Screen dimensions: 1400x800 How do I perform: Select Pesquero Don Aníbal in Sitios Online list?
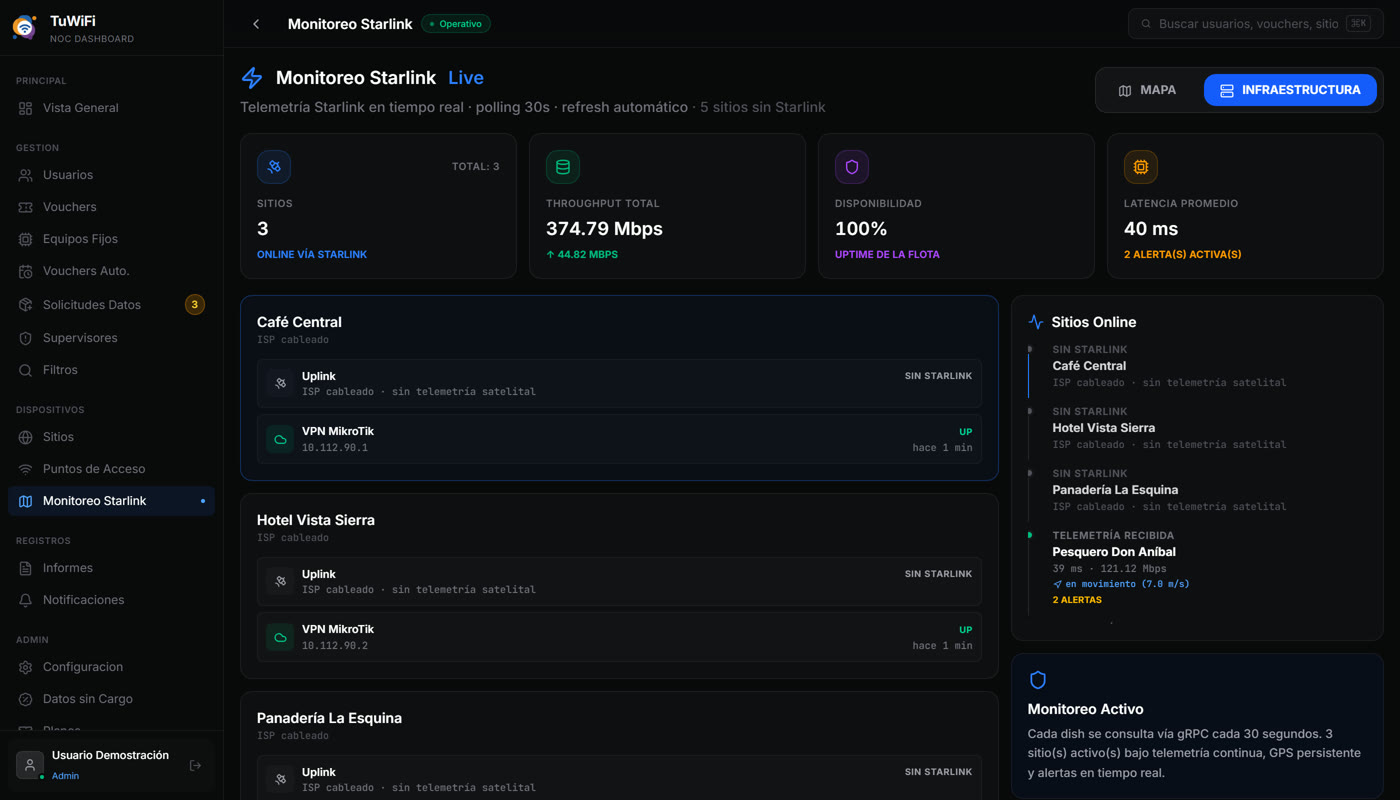coord(1114,552)
